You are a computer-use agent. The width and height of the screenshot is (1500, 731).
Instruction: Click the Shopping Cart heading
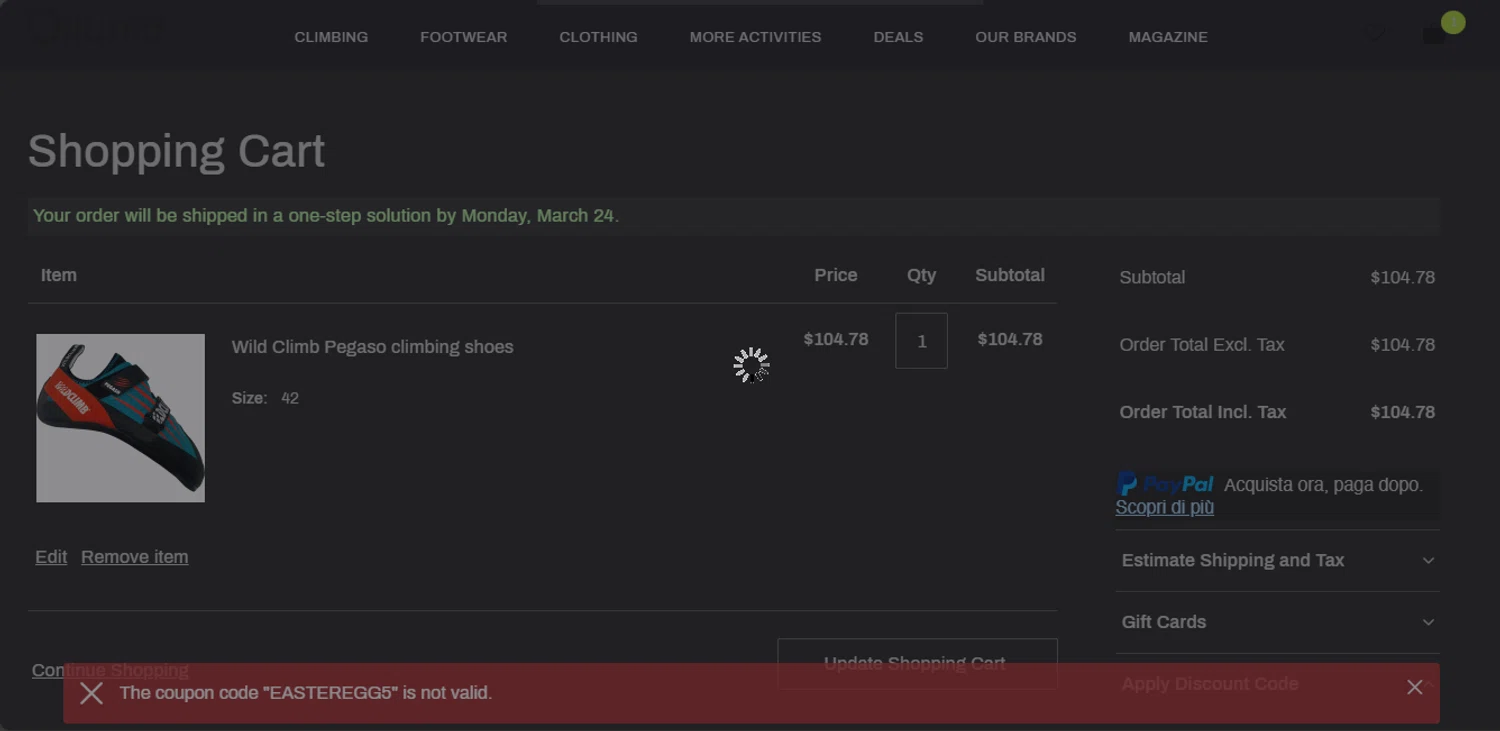[176, 151]
